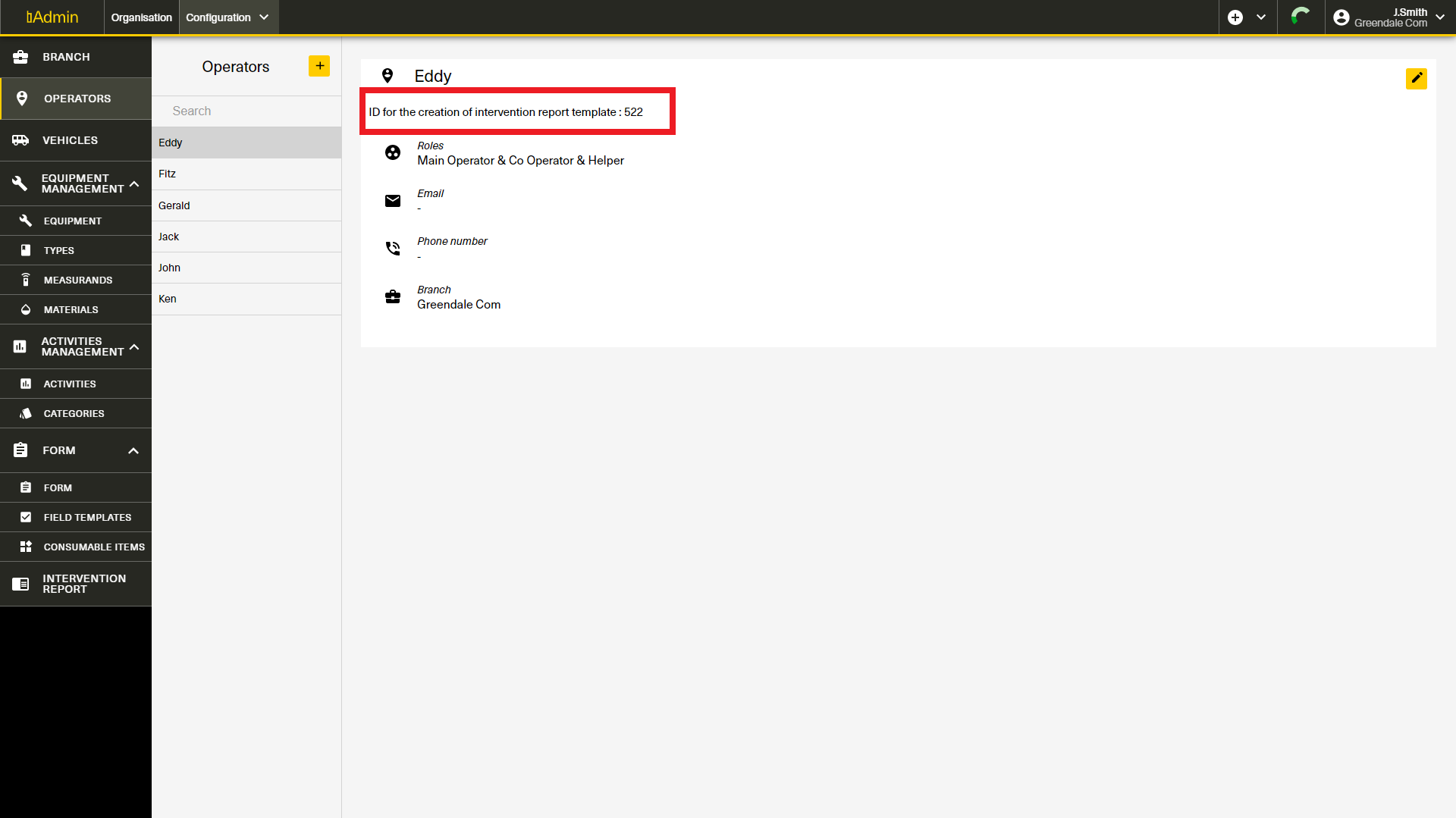Click the J.Smith Greendale Com account label
This screenshot has width=1456, height=818.
(1391, 17)
